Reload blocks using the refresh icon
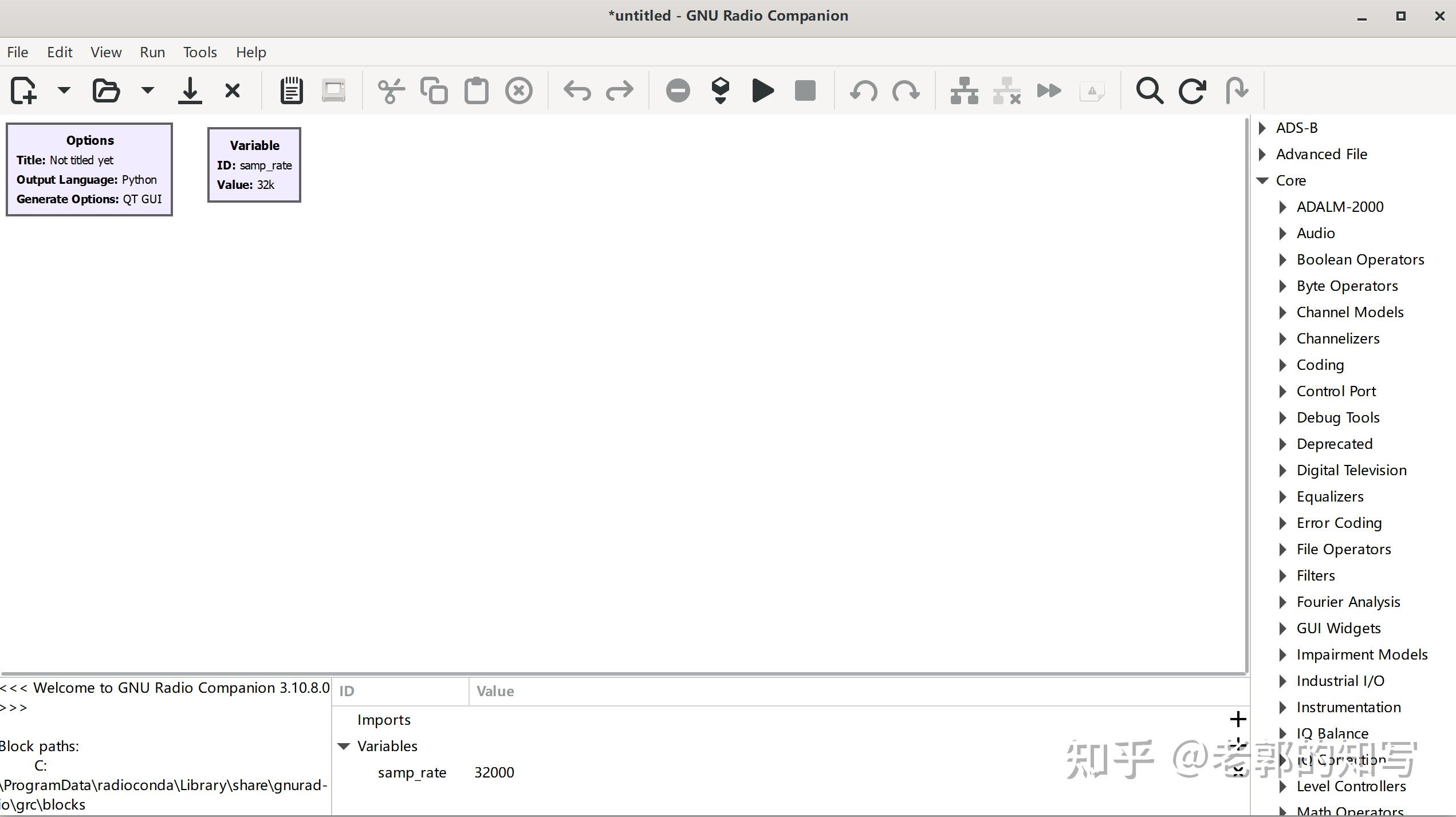This screenshot has width=1456, height=817. 1192,90
